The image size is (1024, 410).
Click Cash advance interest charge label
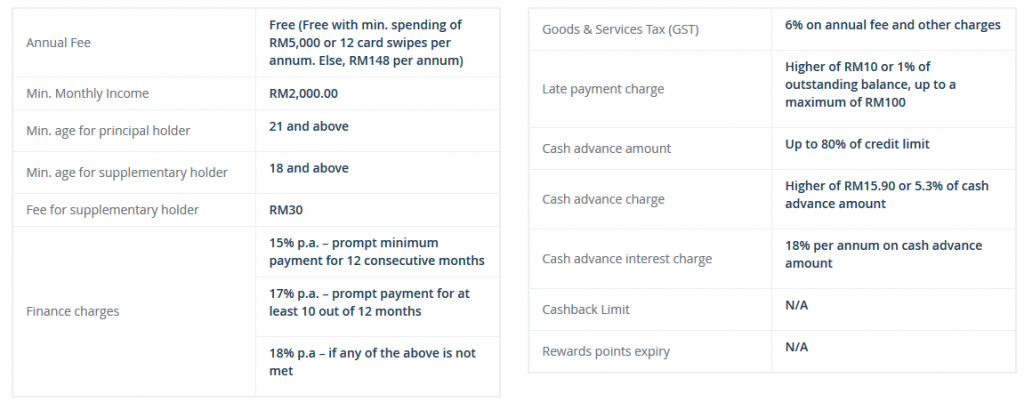click(626, 259)
